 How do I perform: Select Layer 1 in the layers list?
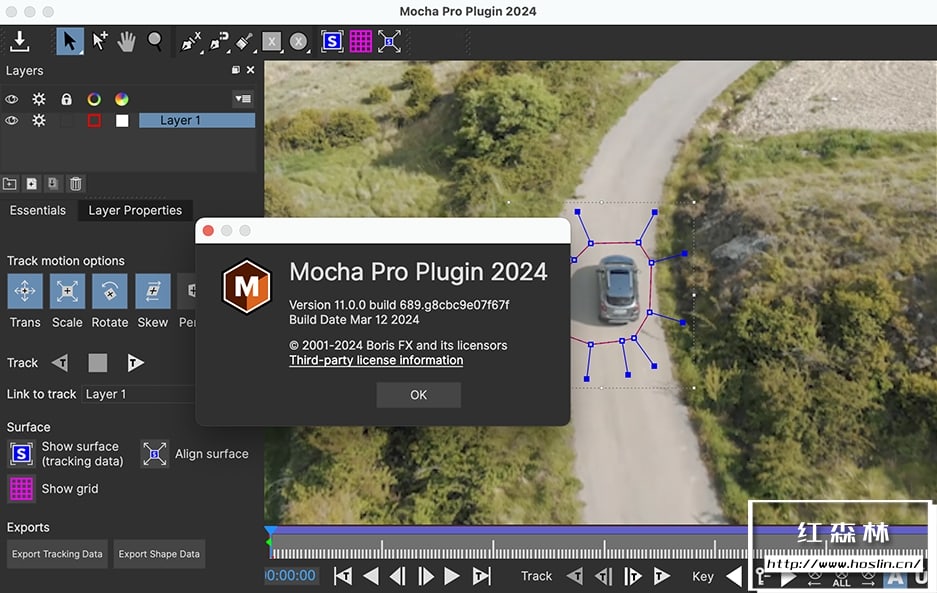click(x=197, y=120)
